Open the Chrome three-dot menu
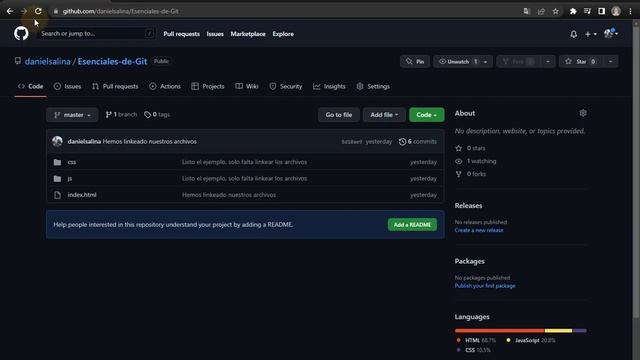Viewport: 640px width, 360px height. [631, 11]
